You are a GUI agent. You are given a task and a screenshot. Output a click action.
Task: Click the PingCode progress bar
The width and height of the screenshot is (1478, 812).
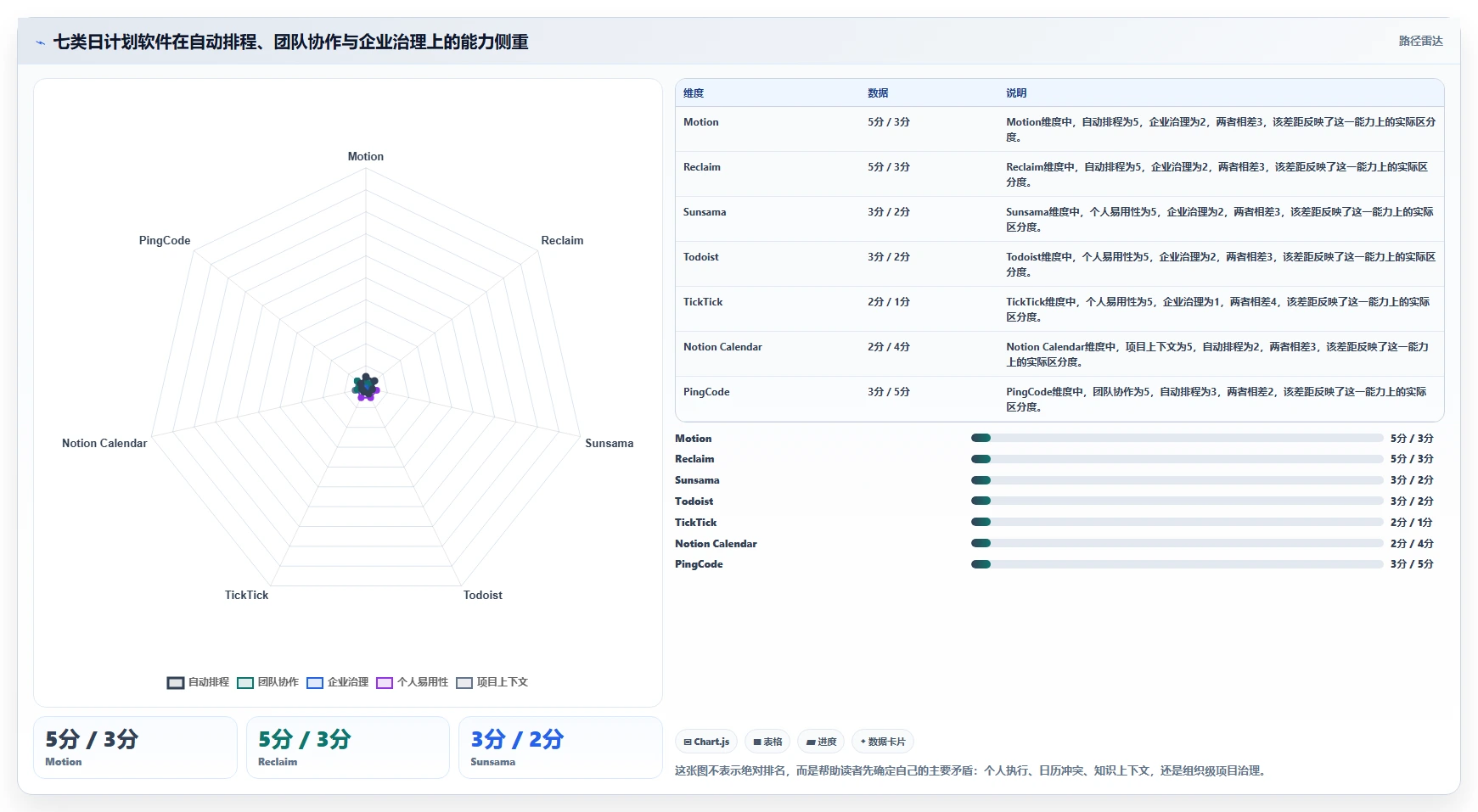pos(1177,564)
